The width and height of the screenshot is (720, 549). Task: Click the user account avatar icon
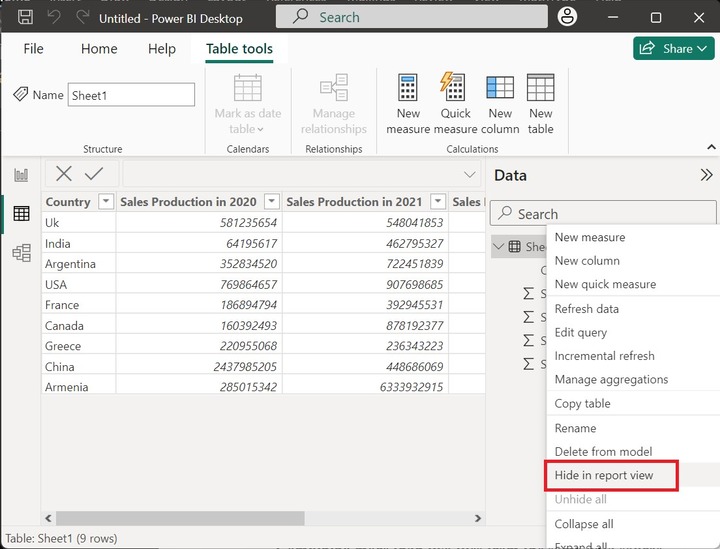567,17
